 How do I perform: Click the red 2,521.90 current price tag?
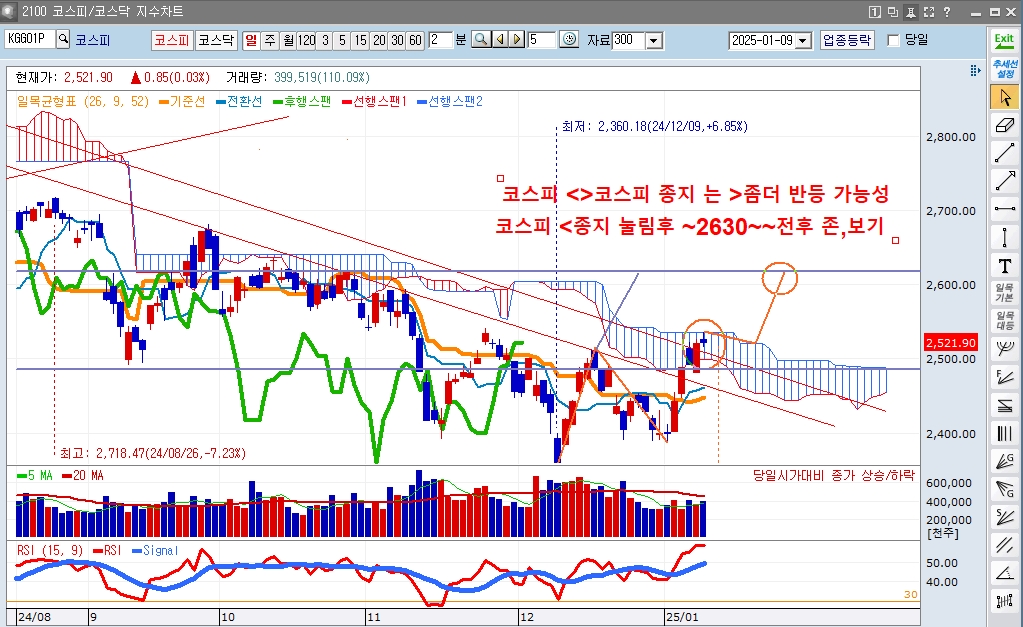pos(951,342)
